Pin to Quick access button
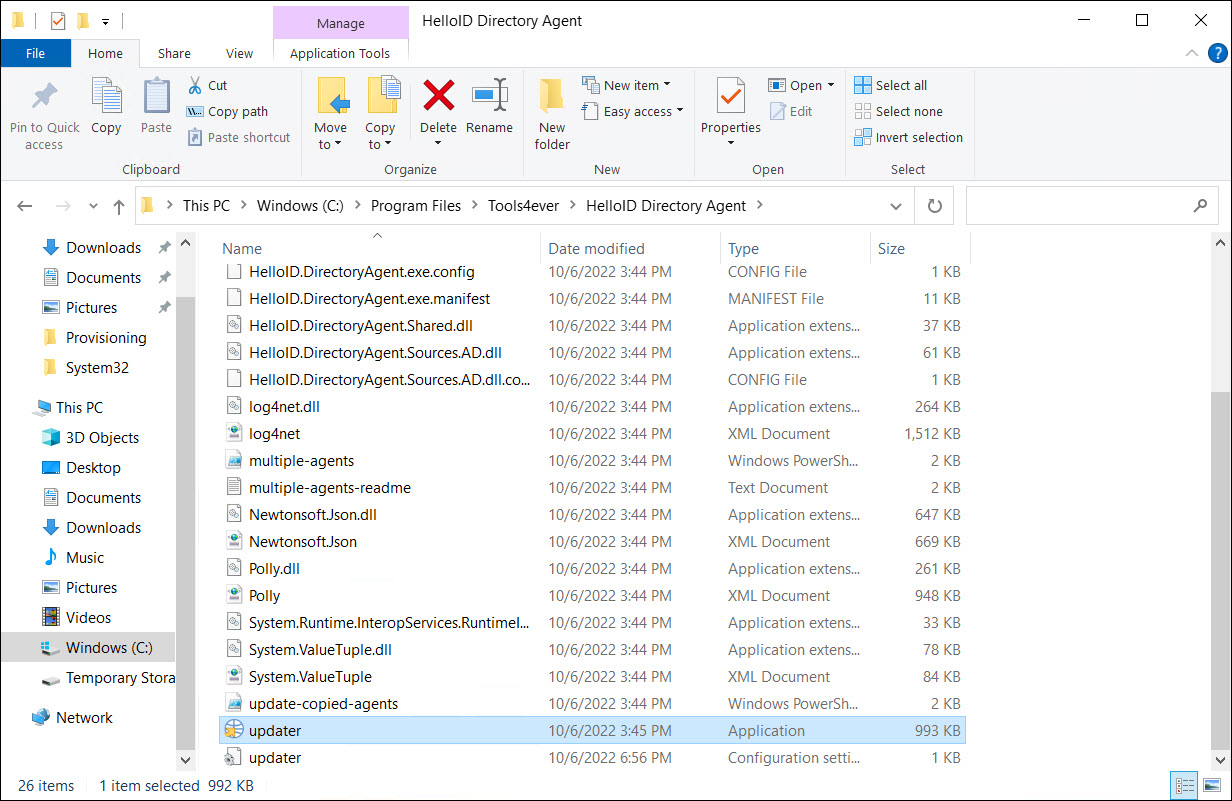Screen dimensions: 1232x801 point(44,115)
